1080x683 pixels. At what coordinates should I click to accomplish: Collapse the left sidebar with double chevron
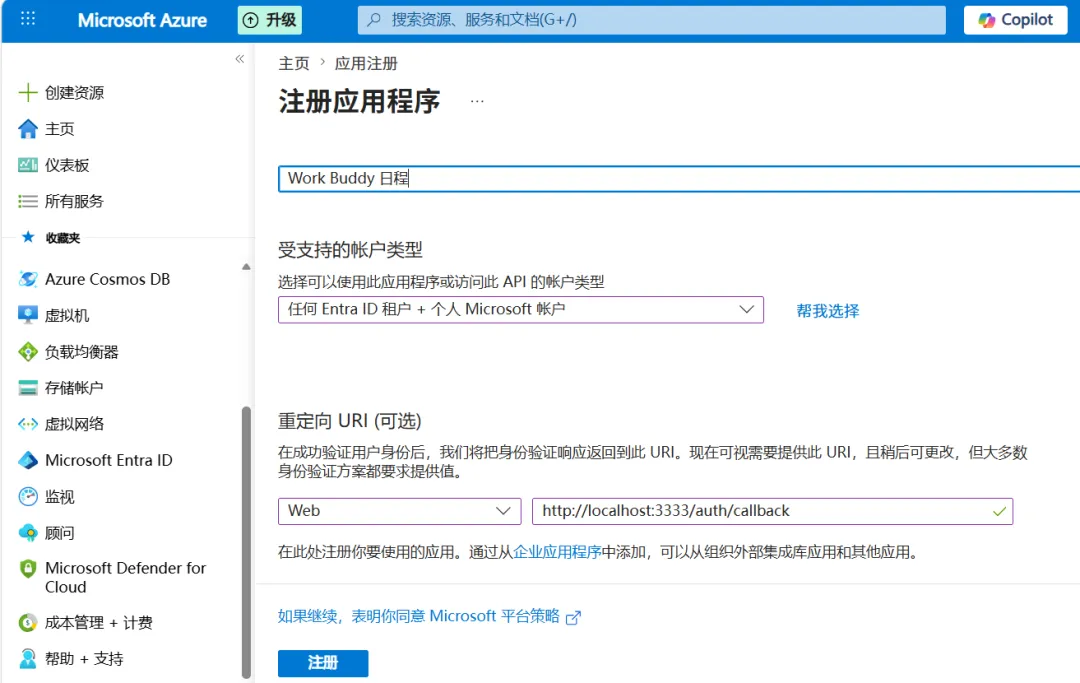coord(240,59)
